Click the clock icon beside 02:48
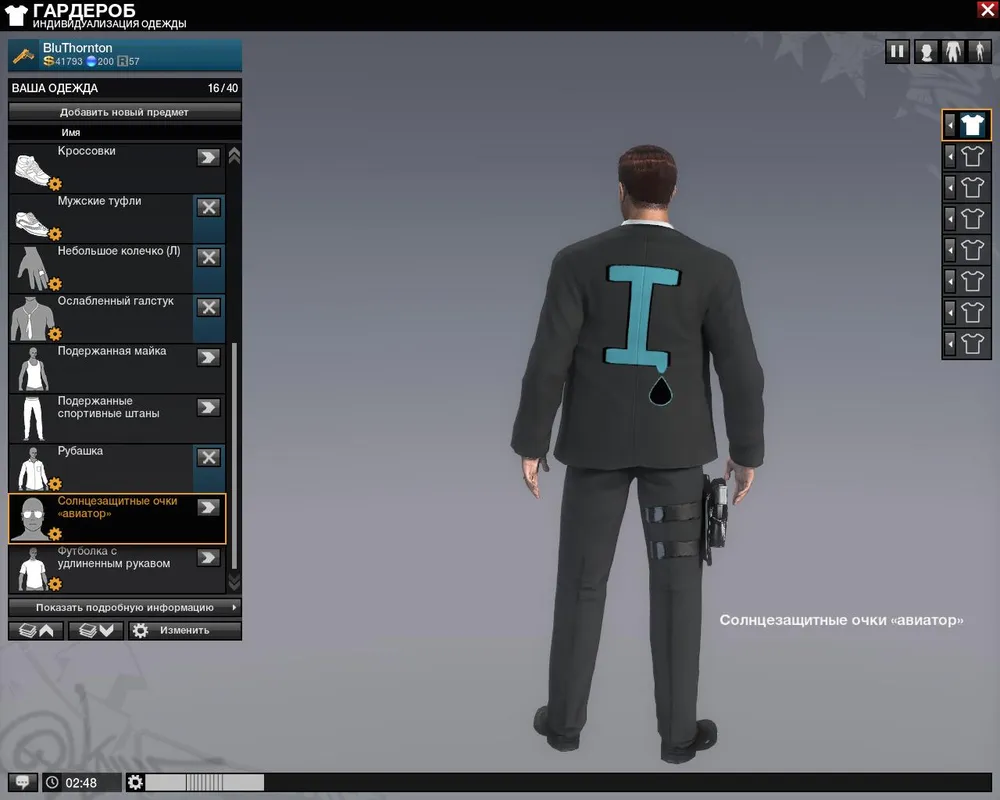1000x800 pixels. click(52, 782)
